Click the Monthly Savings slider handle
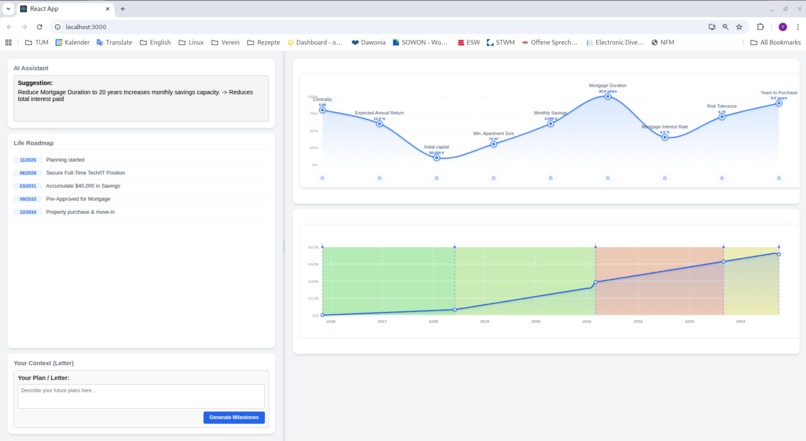Screen dimensions: 806x441 coord(551,123)
